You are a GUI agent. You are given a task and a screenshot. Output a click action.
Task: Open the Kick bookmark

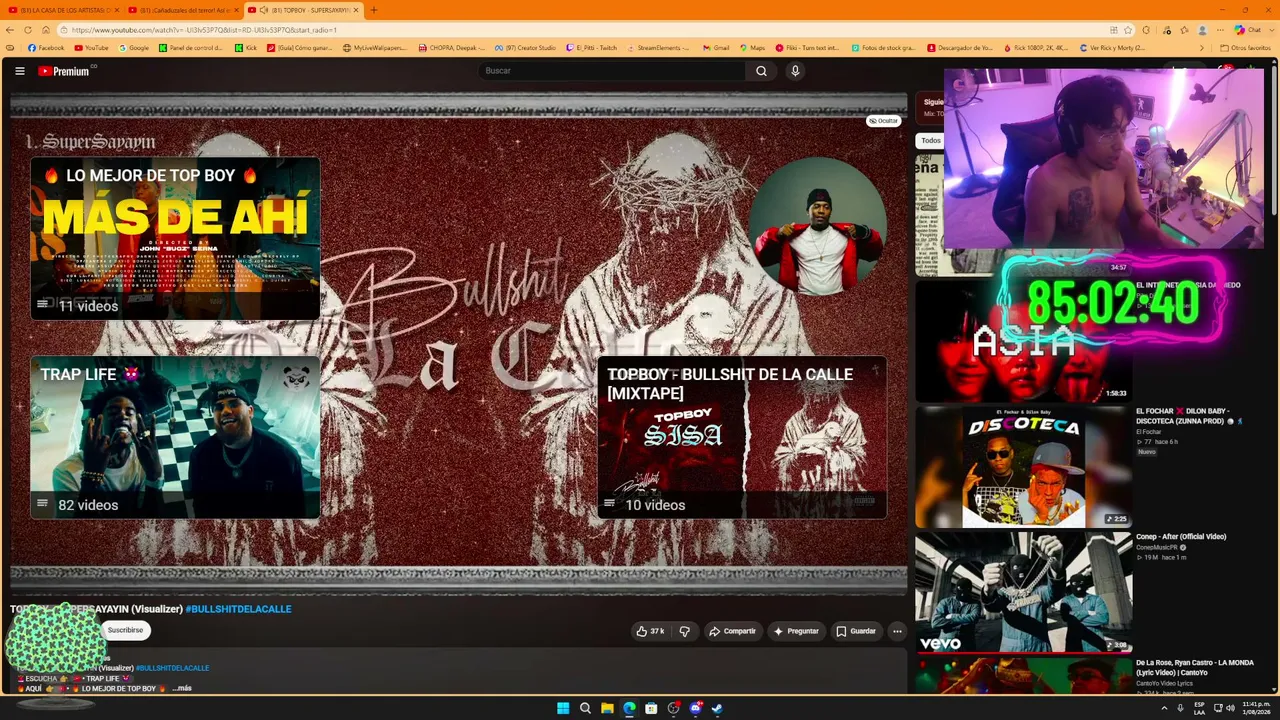[x=246, y=48]
